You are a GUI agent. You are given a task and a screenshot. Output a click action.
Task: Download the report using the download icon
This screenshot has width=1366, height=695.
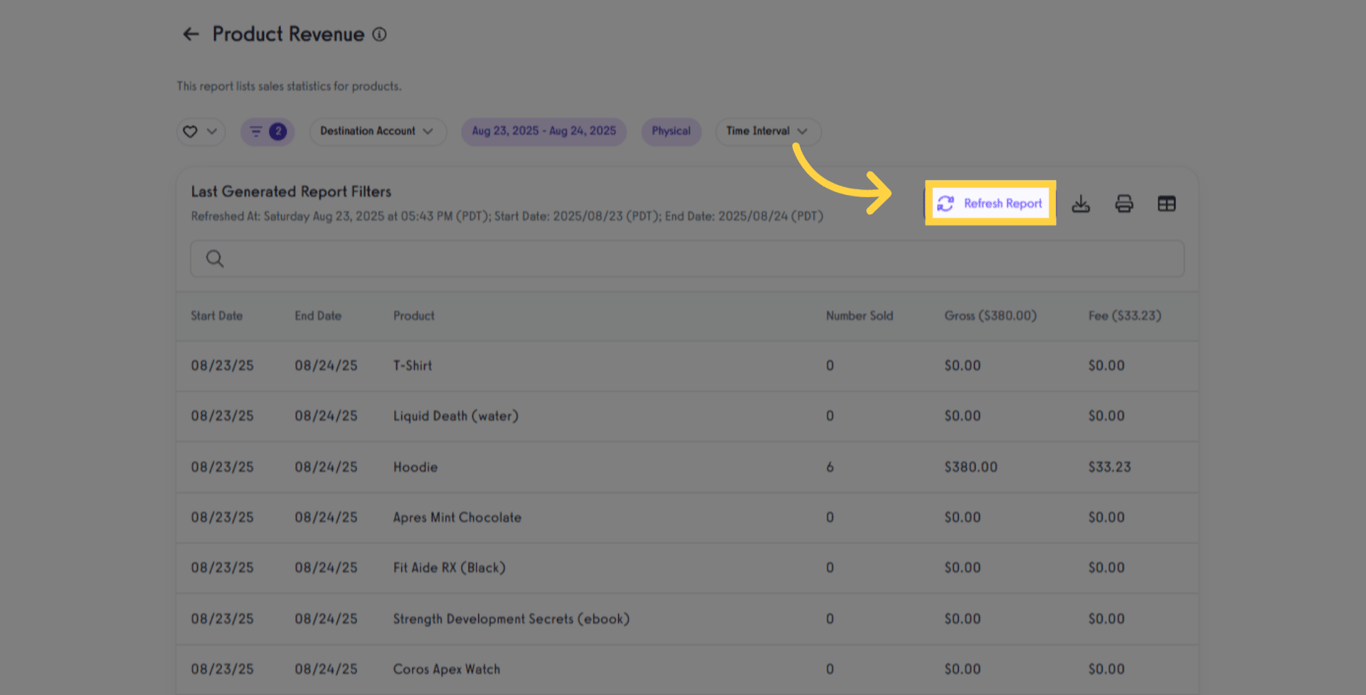point(1081,203)
